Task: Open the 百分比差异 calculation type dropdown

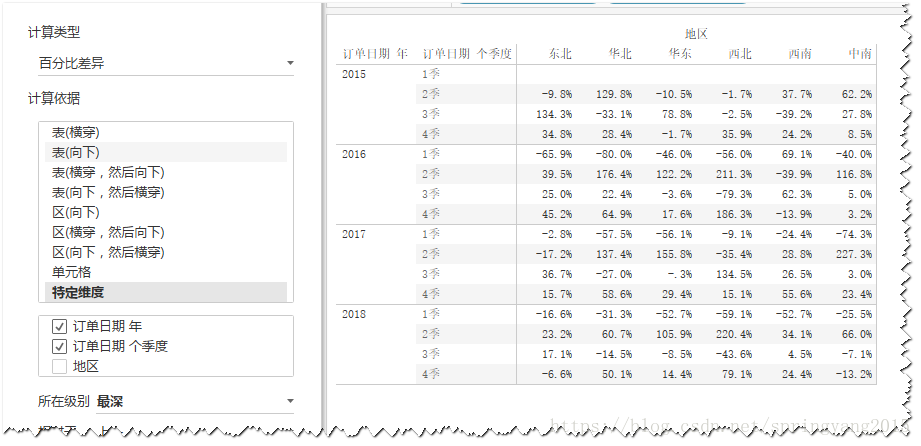Action: point(166,63)
